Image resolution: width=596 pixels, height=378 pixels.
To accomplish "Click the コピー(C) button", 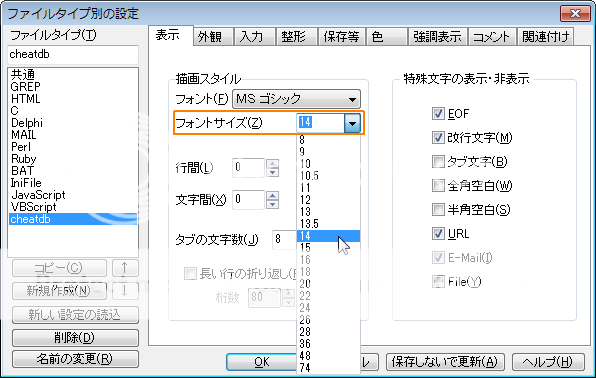I will point(59,268).
